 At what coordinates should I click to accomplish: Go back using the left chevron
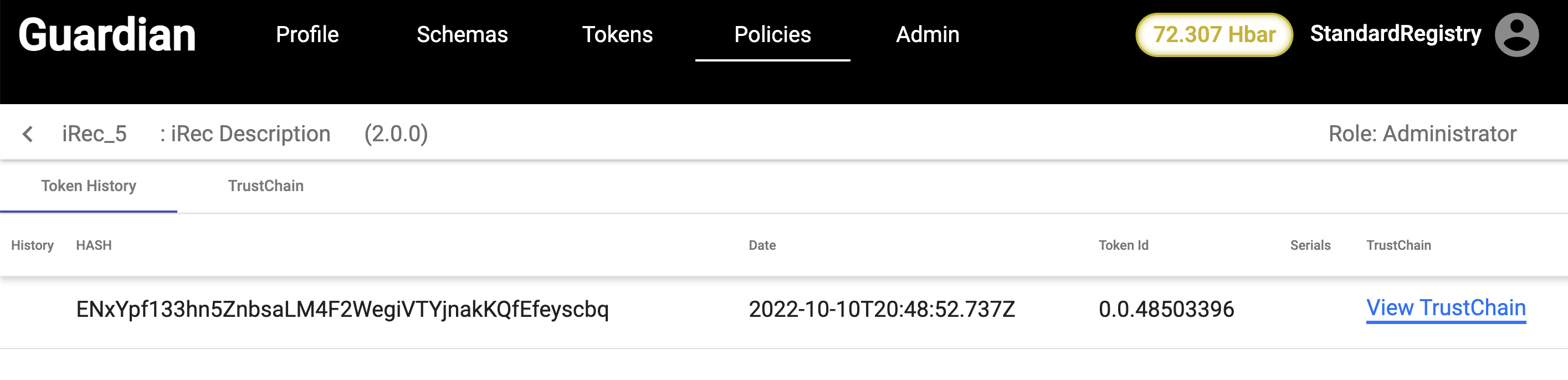click(x=27, y=134)
